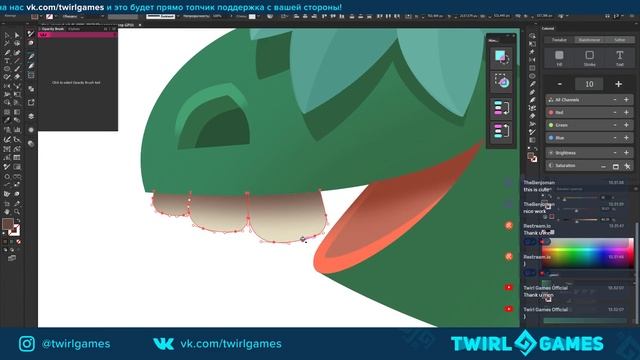Decrease the step value left of 10
Screen dimensions: 640x360
560,84
